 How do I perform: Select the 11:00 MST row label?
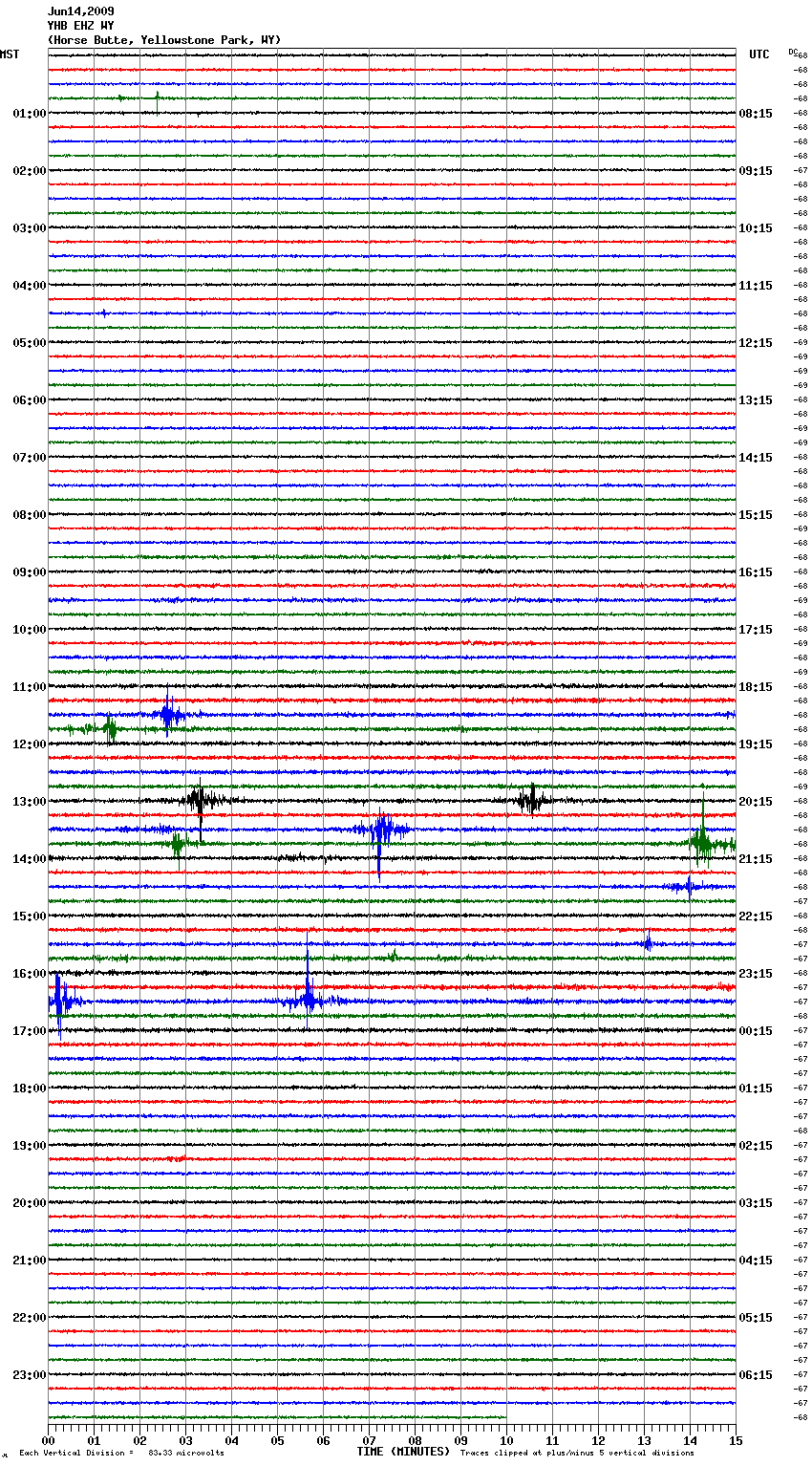[30, 687]
